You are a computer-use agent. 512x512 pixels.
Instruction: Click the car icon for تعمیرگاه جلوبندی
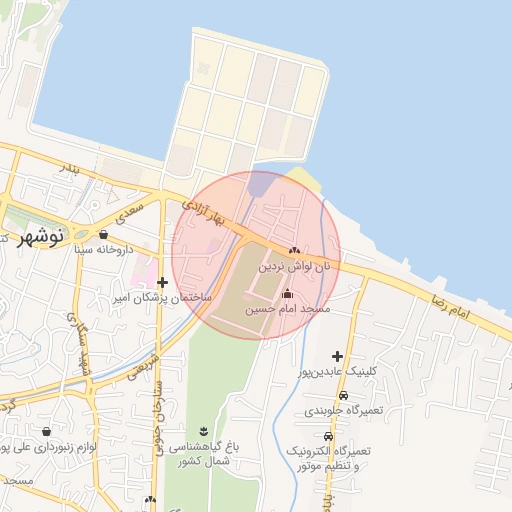click(343, 395)
